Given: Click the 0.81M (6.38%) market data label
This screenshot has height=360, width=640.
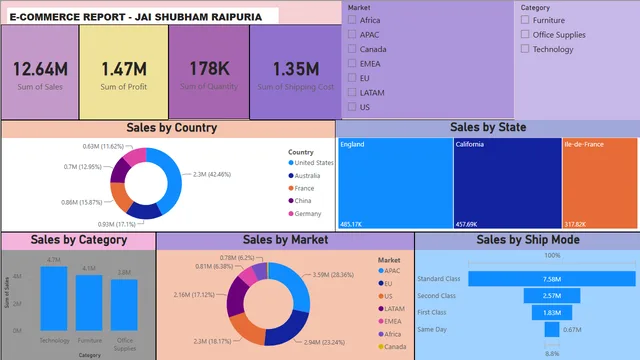Looking at the screenshot, I should tap(214, 266).
